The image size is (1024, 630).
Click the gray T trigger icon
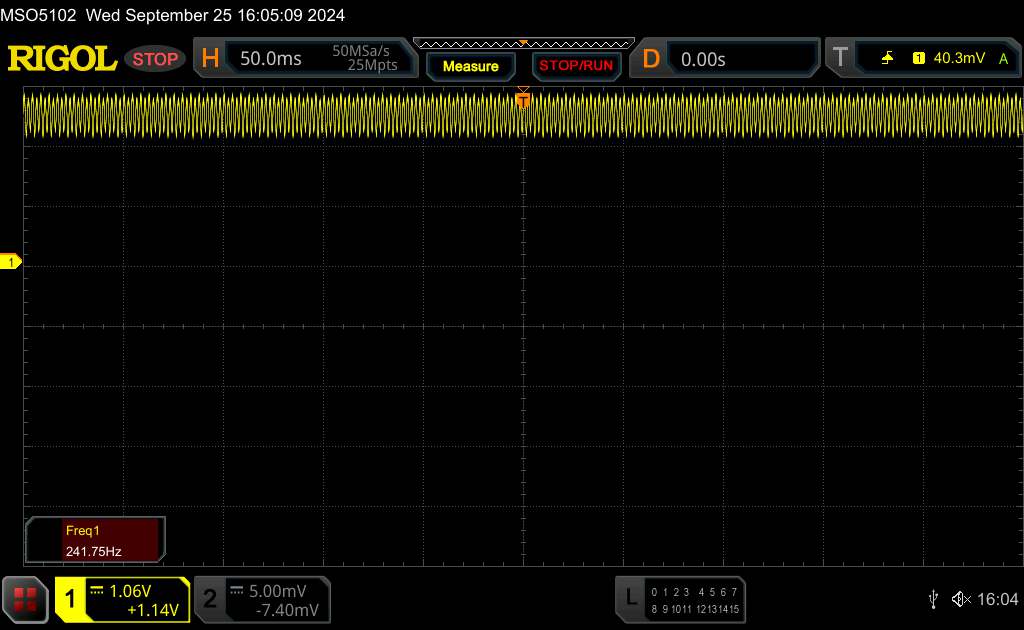[x=841, y=59]
